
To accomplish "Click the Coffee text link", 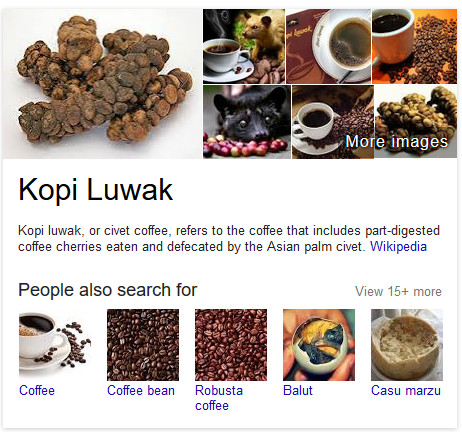I will click(x=37, y=390).
